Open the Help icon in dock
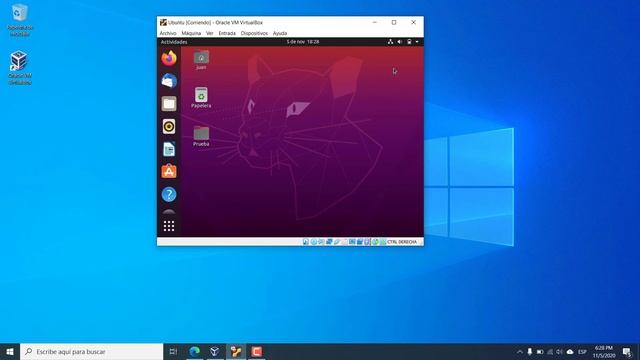The width and height of the screenshot is (640, 360). tap(169, 195)
